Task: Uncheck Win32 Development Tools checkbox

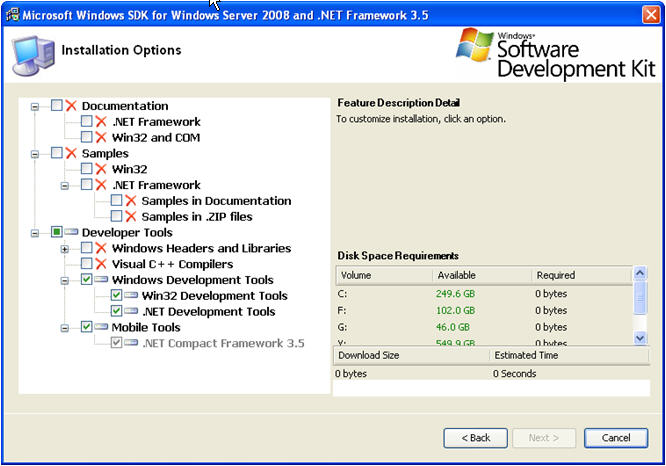Action: 116,295
